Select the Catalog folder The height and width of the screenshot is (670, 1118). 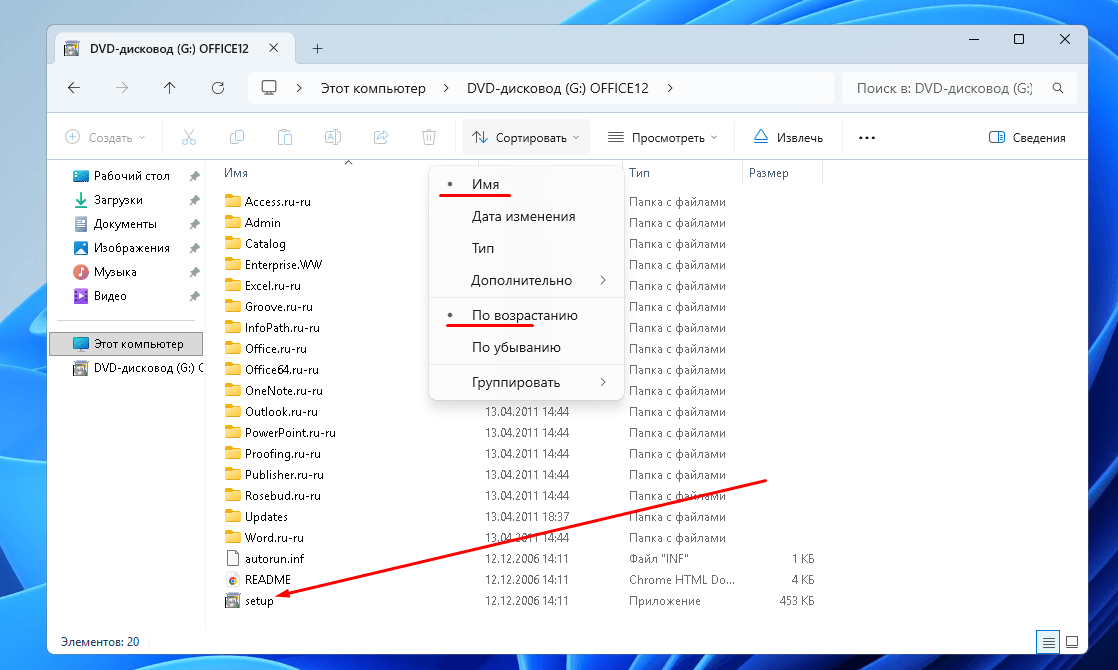pos(265,244)
